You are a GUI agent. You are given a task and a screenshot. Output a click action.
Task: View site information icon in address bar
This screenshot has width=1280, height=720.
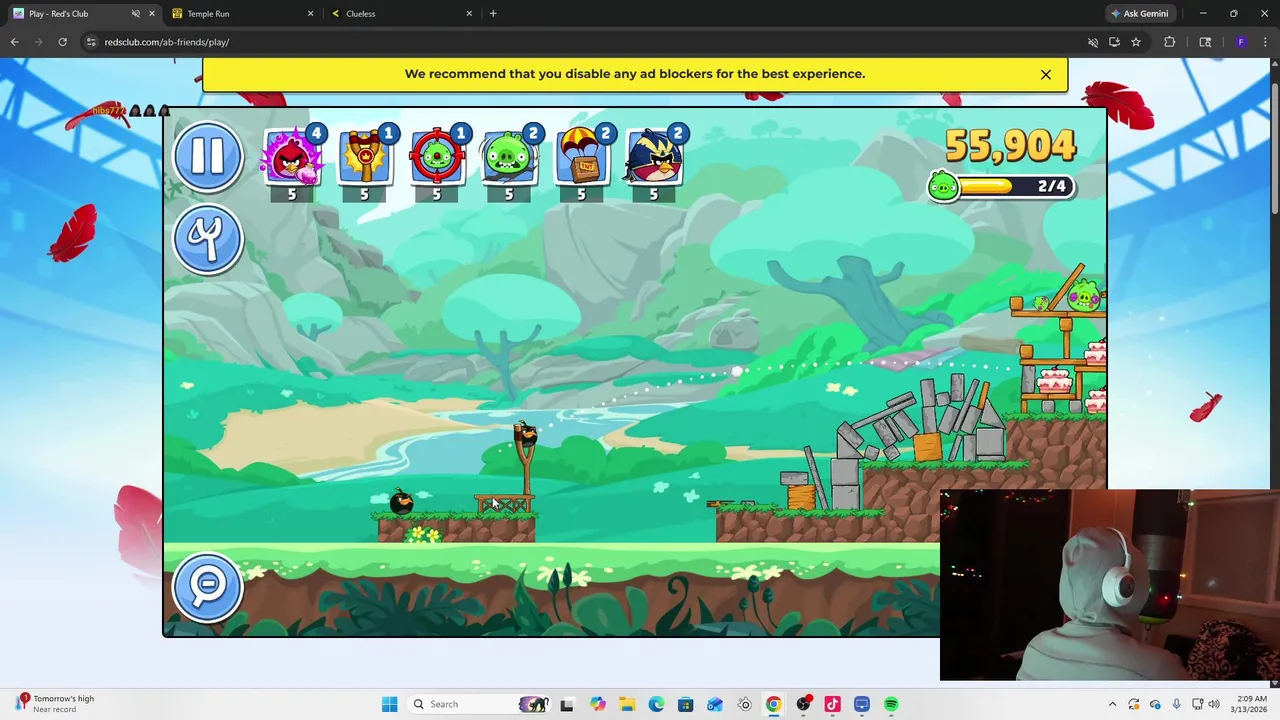coord(91,42)
